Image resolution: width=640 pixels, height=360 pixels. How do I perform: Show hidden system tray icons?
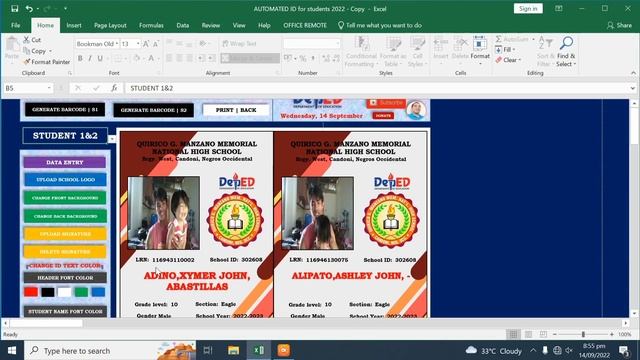point(533,350)
